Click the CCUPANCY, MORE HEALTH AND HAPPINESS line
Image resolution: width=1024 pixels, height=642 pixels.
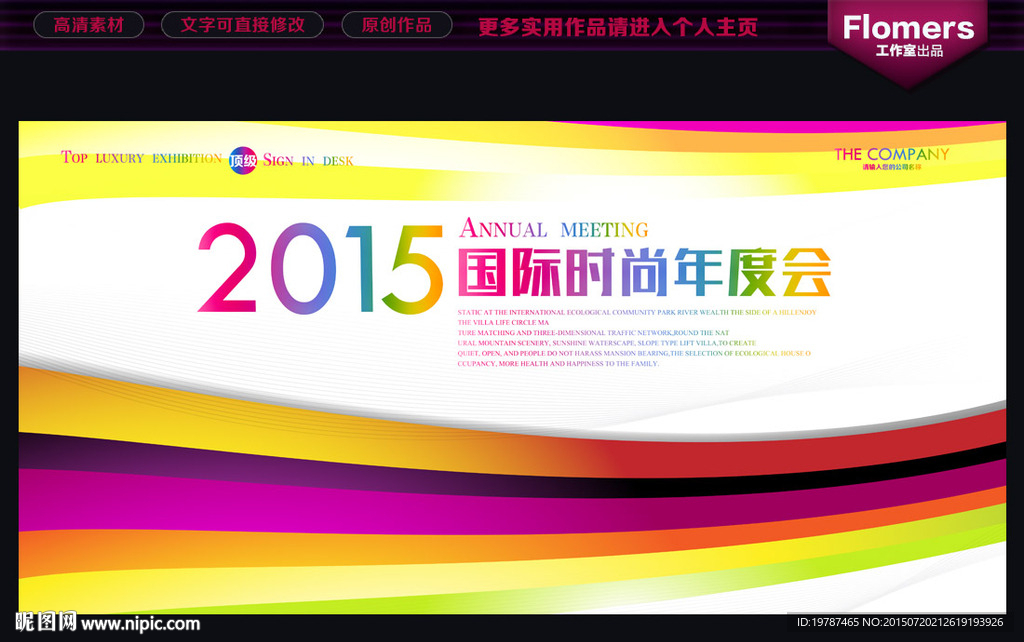click(x=558, y=364)
